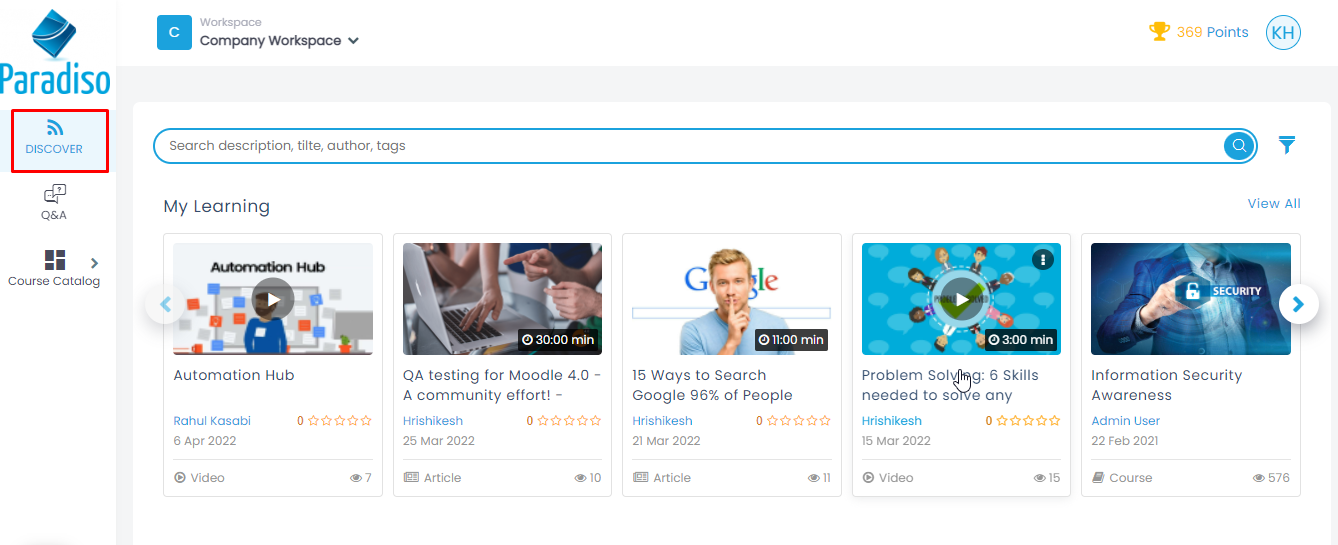This screenshot has height=545, width=1338.
Task: Click the blue C workspace icon
Action: point(174,33)
